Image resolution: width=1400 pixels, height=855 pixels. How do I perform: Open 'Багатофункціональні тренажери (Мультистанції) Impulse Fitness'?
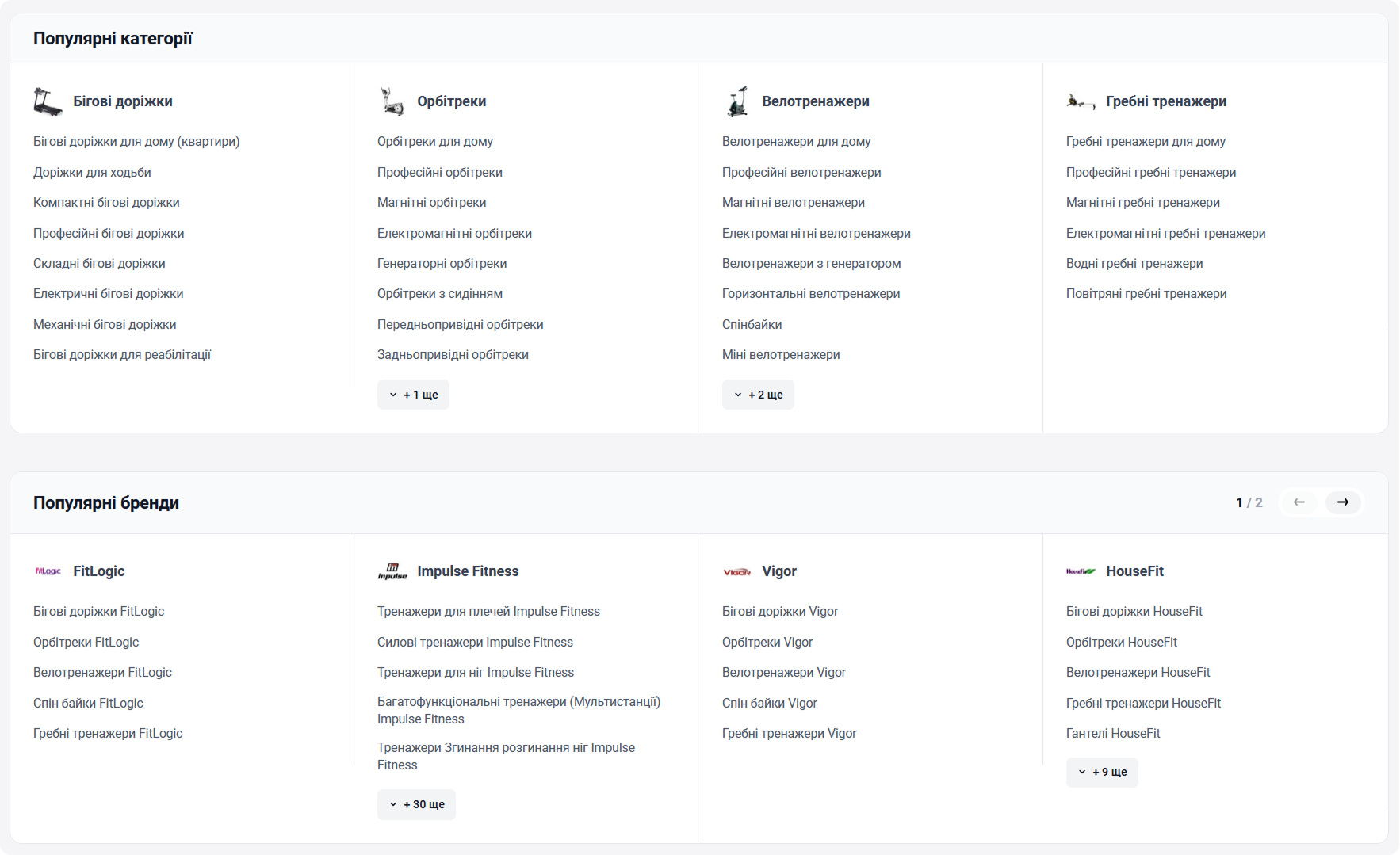pyautogui.click(x=519, y=711)
